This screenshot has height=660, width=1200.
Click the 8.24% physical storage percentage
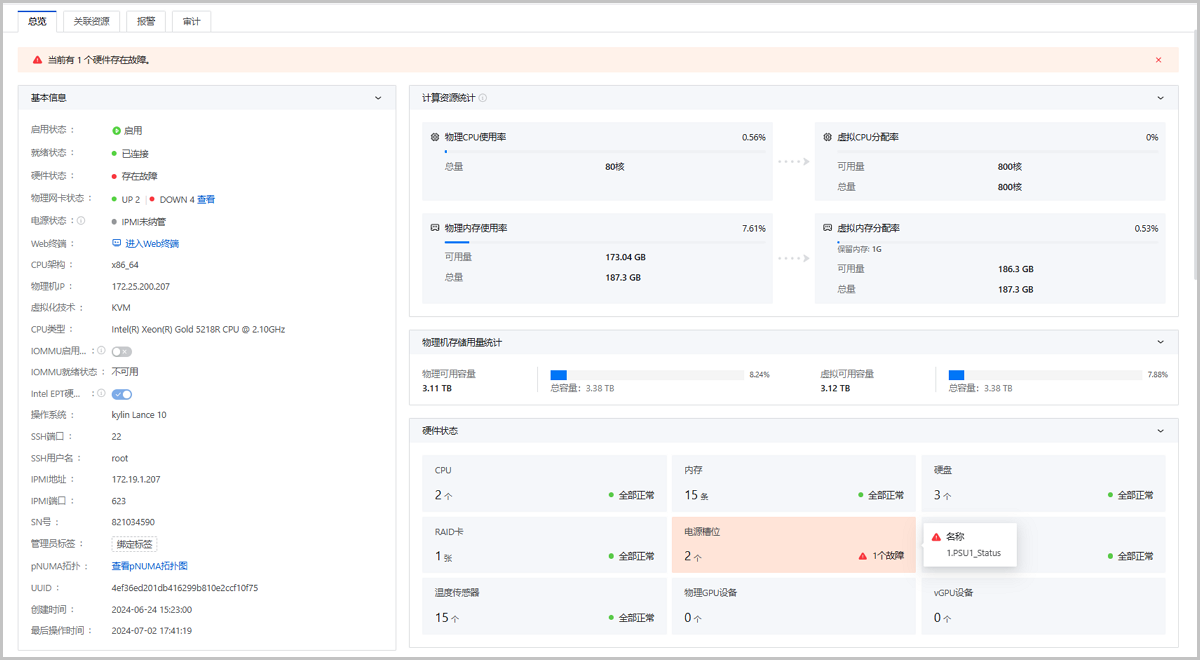click(759, 375)
